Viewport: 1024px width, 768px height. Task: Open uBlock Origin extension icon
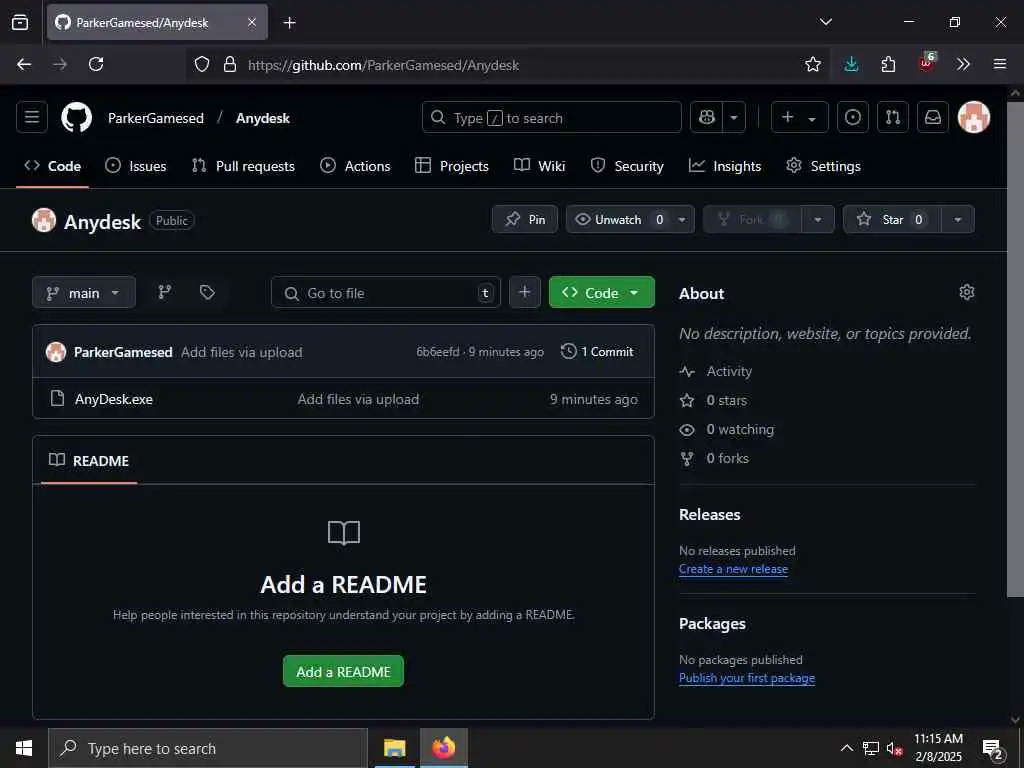coord(927,63)
